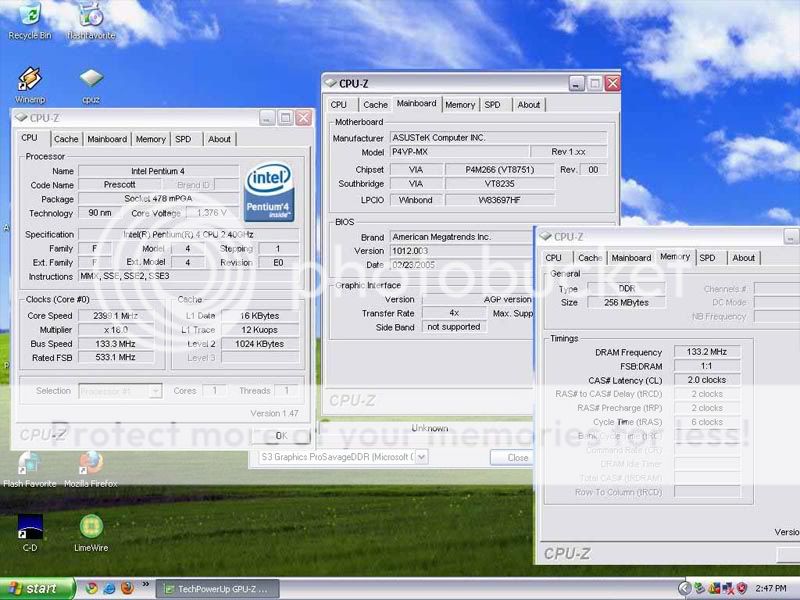Switch to Mainboard tab in the Memory timings window
This screenshot has width=800, height=600.
(631, 258)
